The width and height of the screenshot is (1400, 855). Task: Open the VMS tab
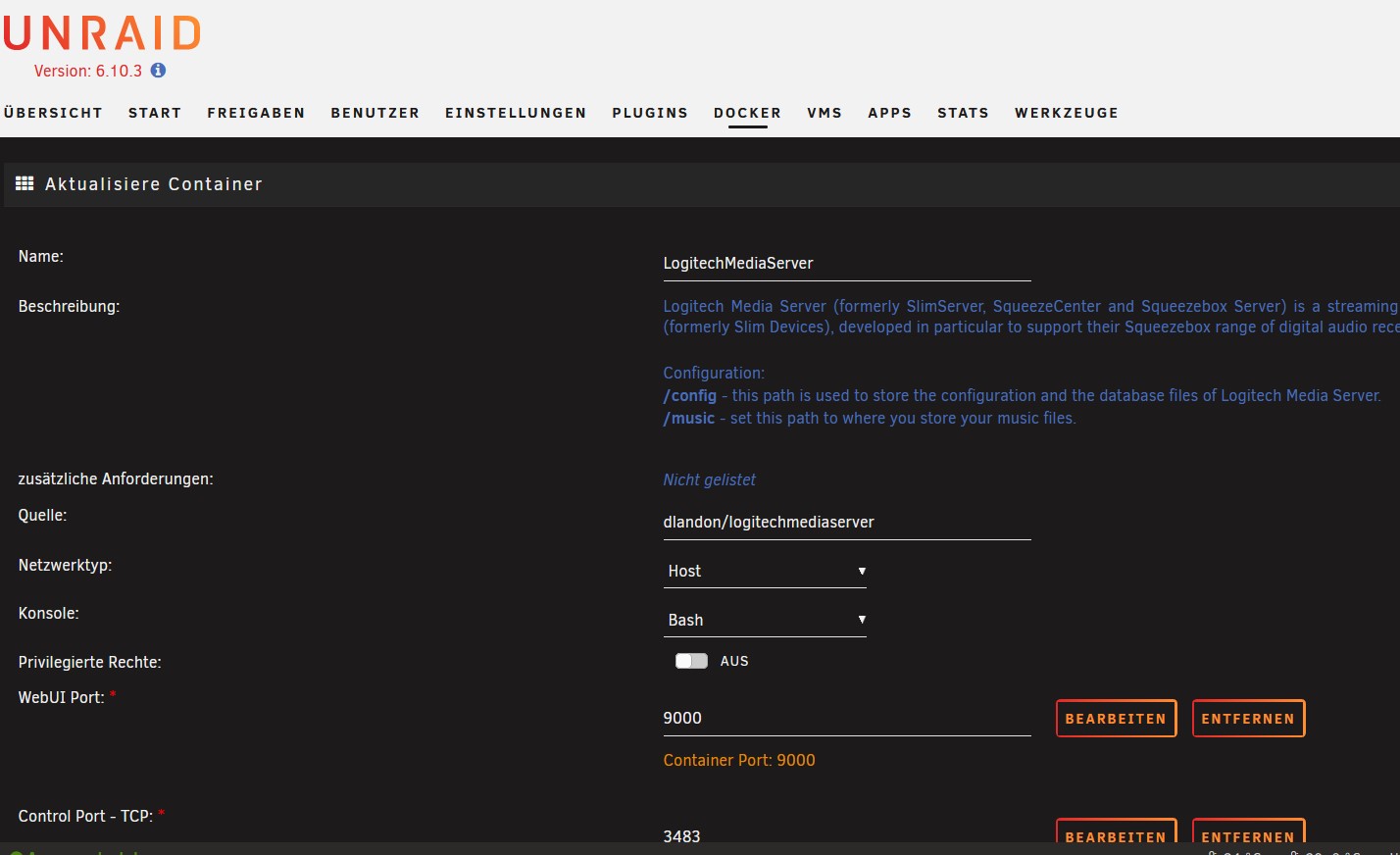[825, 113]
